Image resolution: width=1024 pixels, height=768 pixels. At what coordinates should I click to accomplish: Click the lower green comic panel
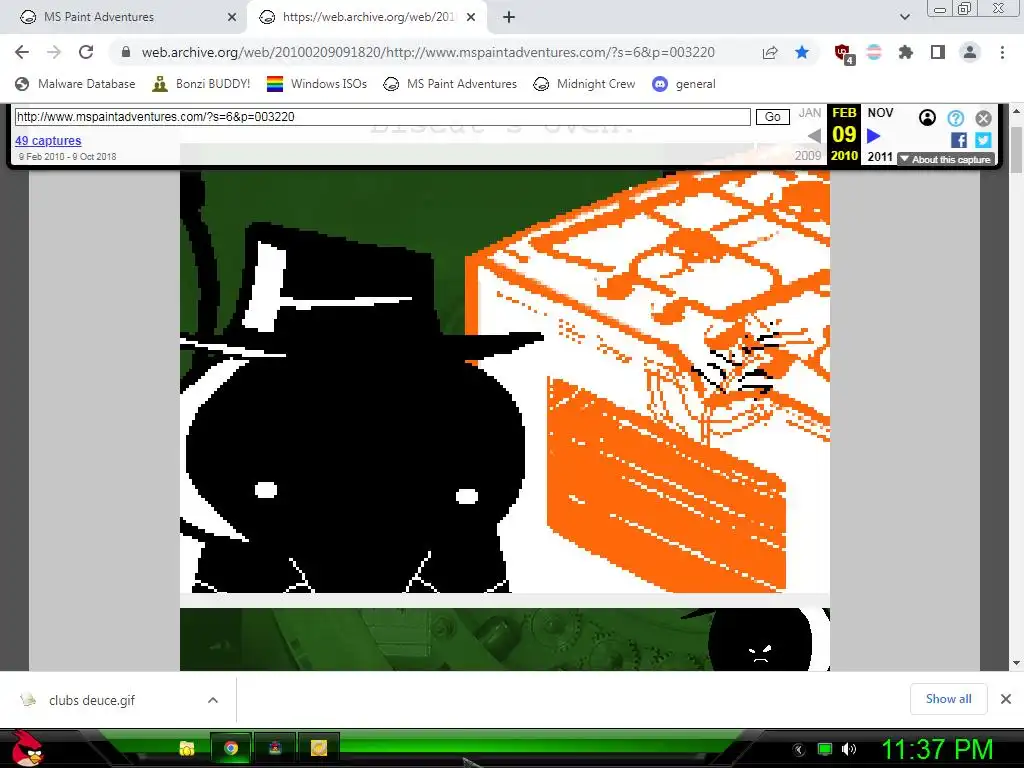click(505, 639)
